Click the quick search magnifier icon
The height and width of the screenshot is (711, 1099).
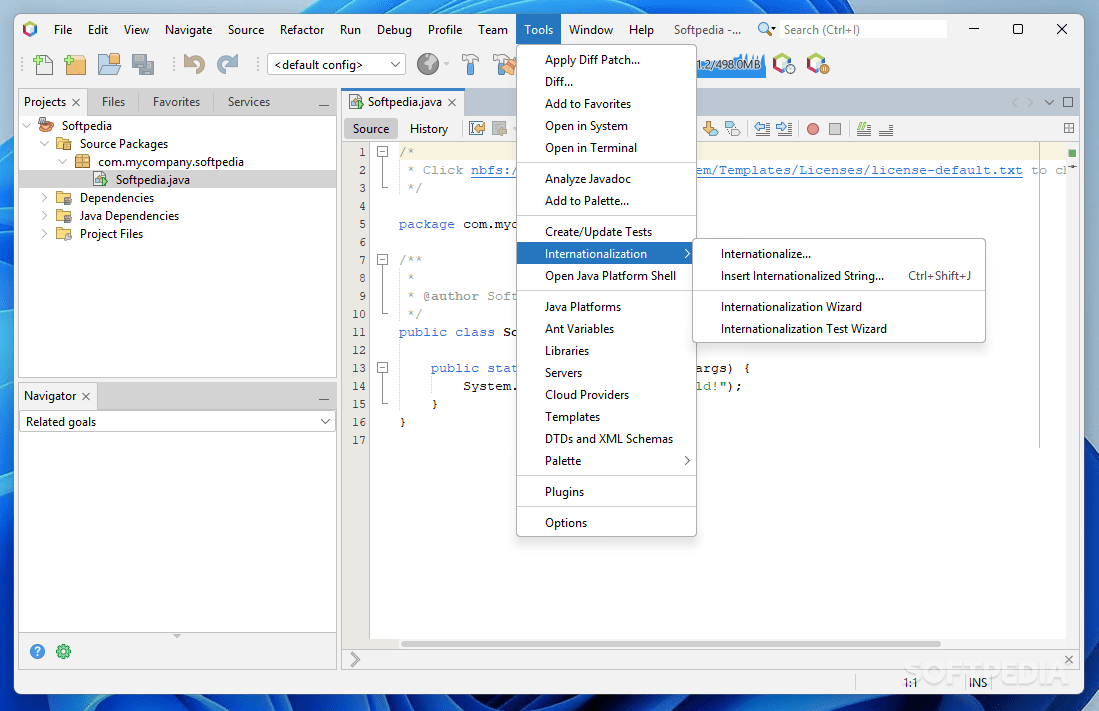point(766,29)
